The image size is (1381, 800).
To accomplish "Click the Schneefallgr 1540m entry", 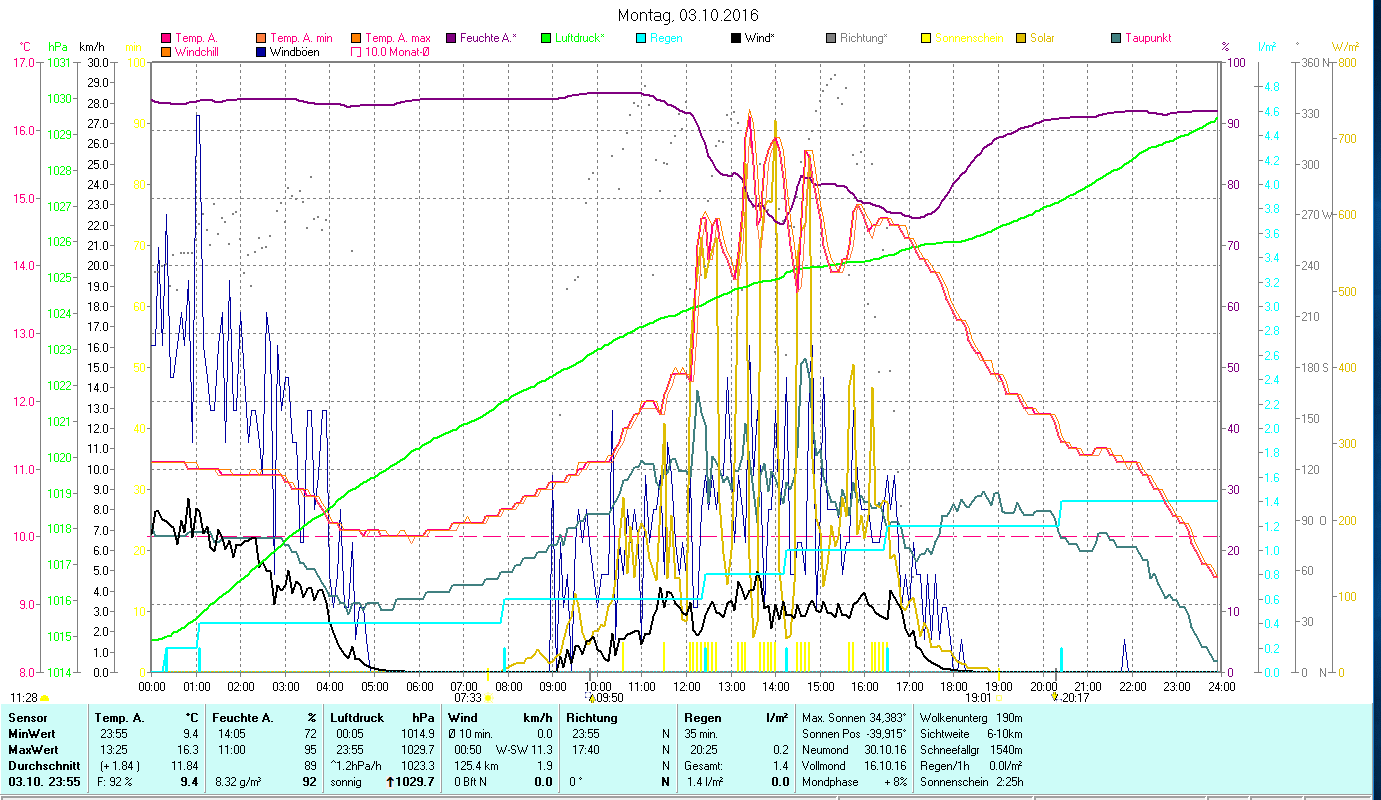I will click(970, 750).
